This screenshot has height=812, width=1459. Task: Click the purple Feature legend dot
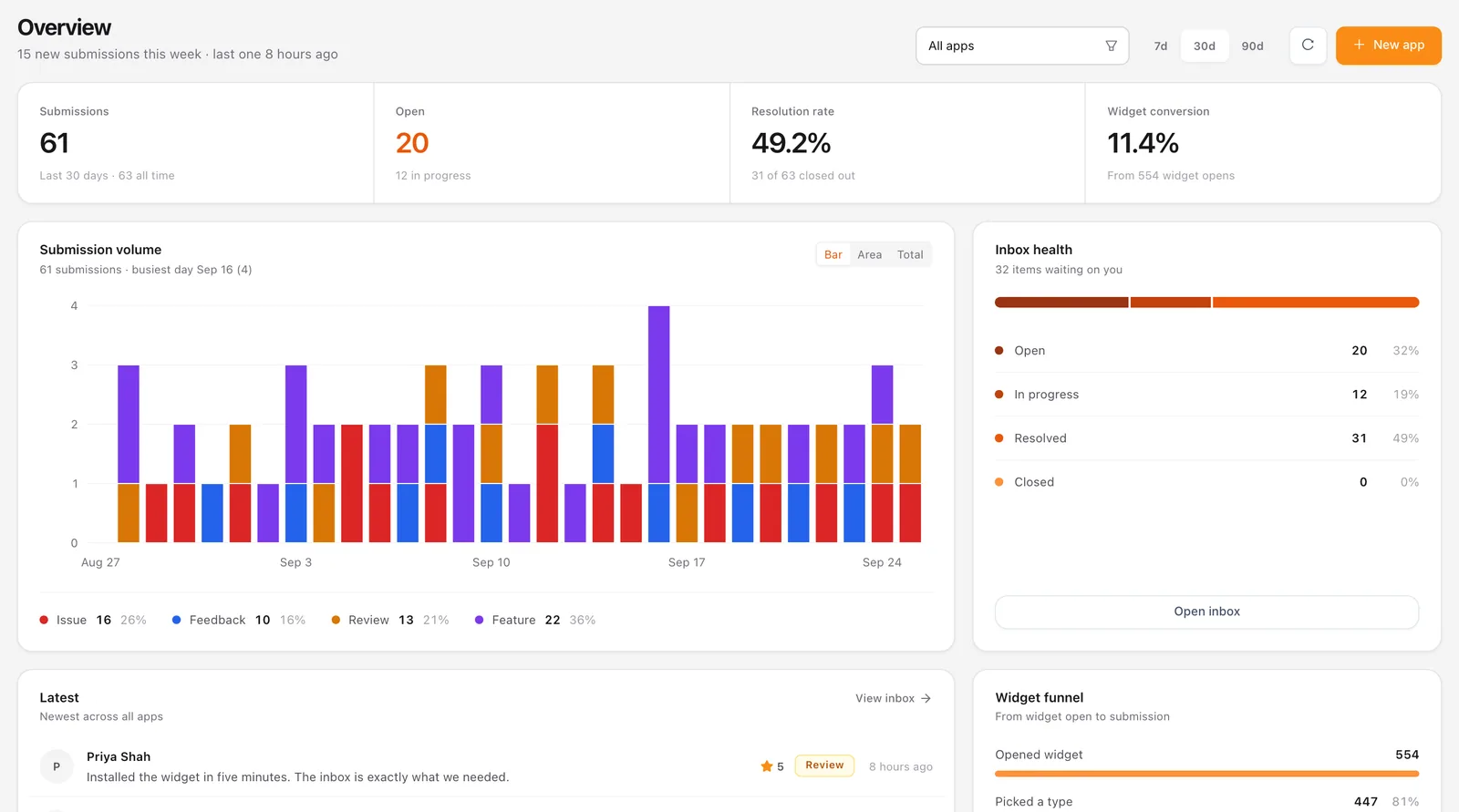pos(479,620)
